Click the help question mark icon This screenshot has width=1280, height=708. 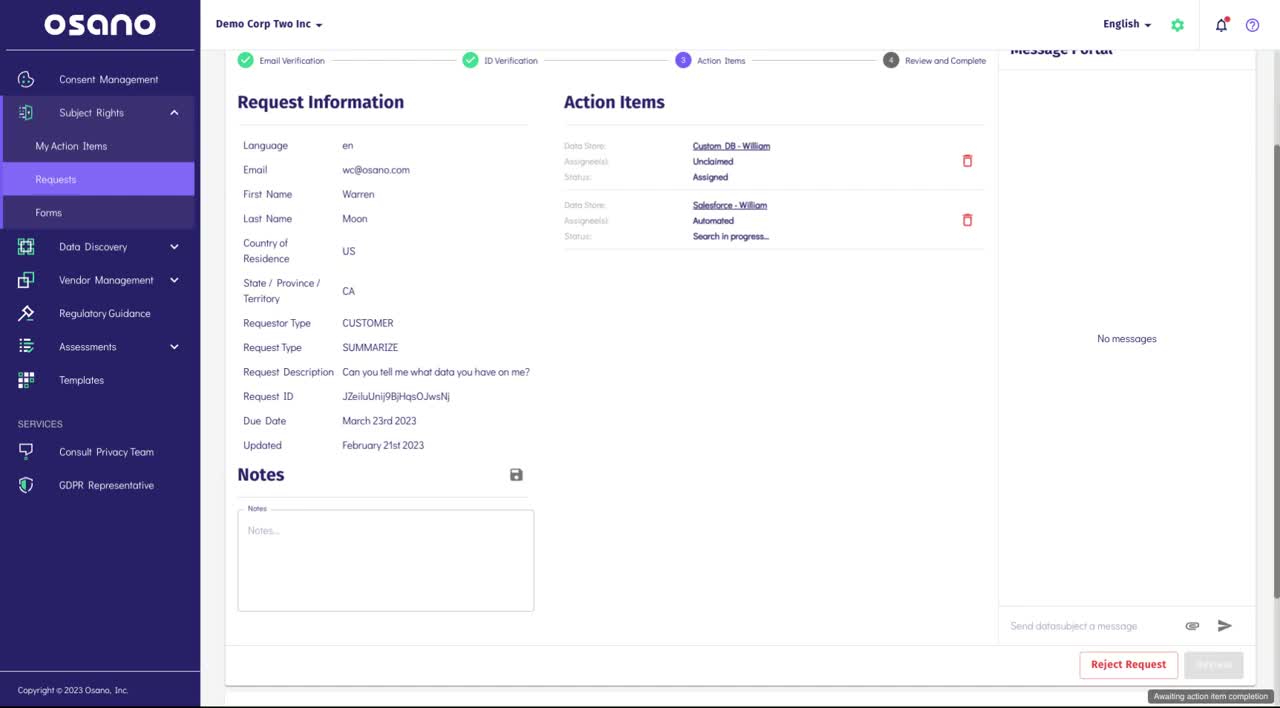pyautogui.click(x=1252, y=25)
